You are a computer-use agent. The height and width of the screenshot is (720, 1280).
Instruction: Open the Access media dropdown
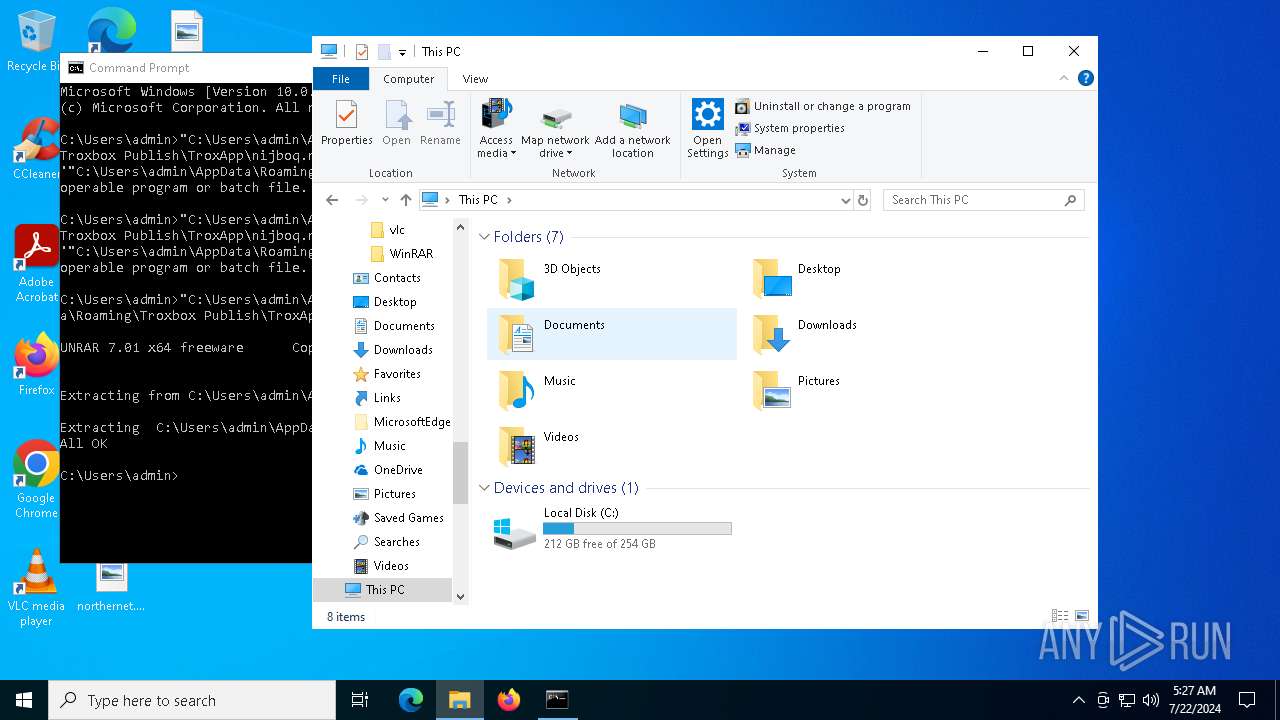tap(496, 128)
